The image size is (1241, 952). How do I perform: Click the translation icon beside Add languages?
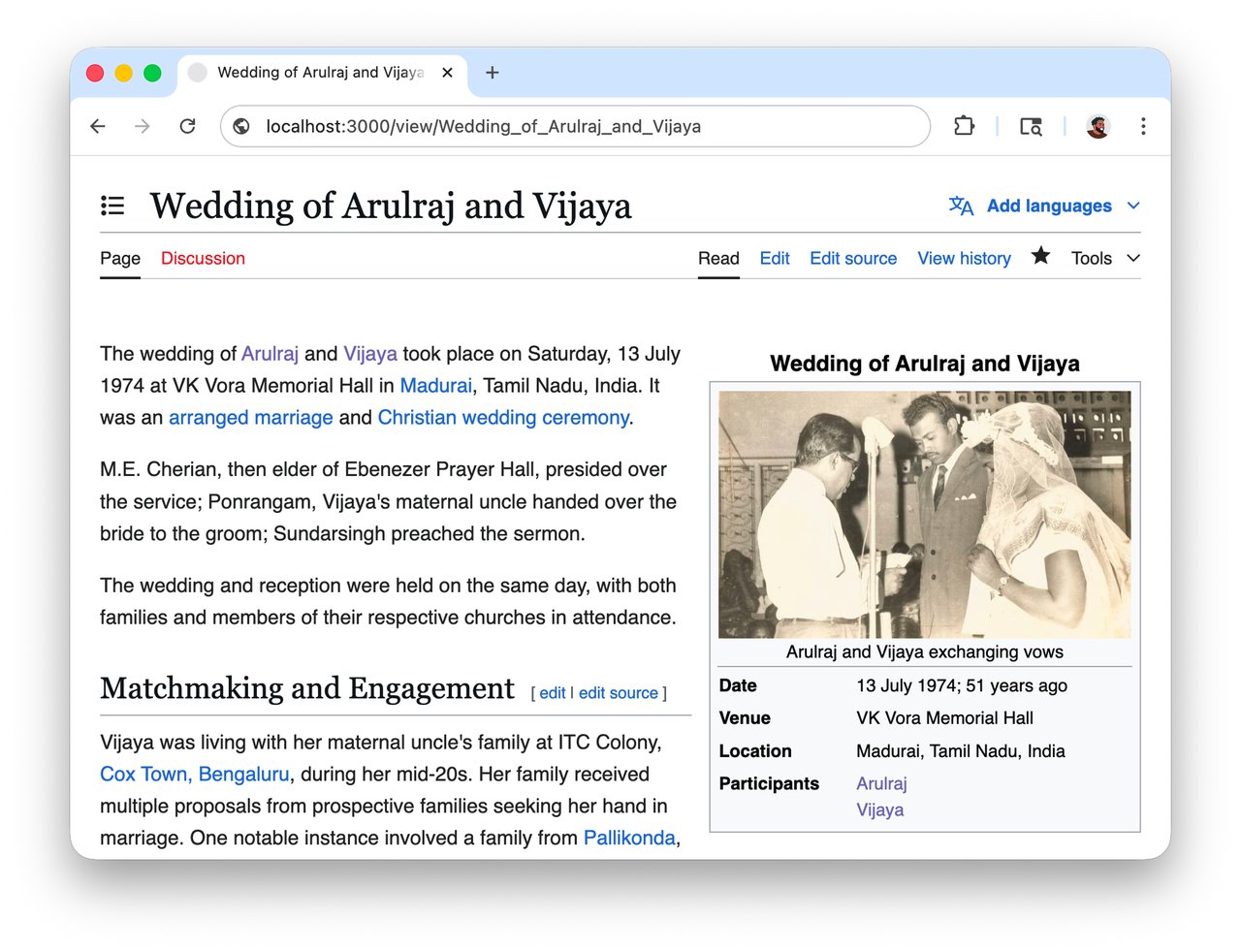[x=960, y=206]
